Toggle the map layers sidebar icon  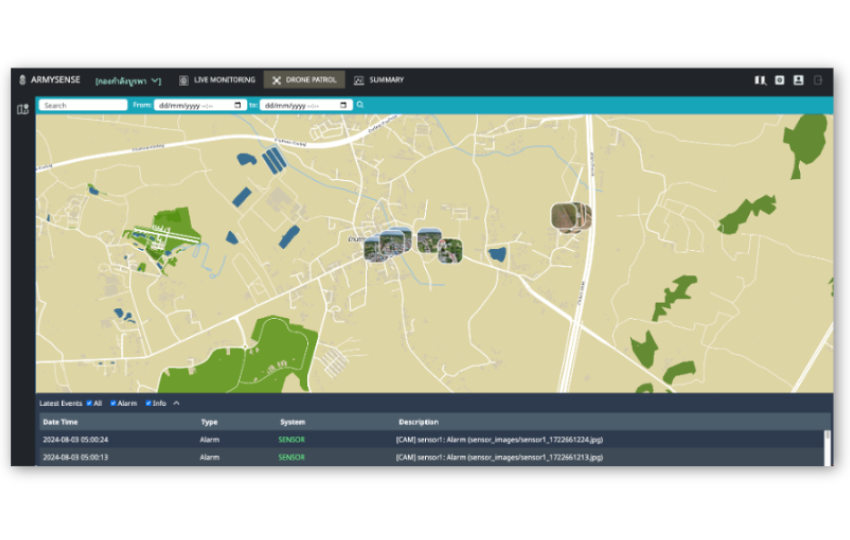coord(22,109)
